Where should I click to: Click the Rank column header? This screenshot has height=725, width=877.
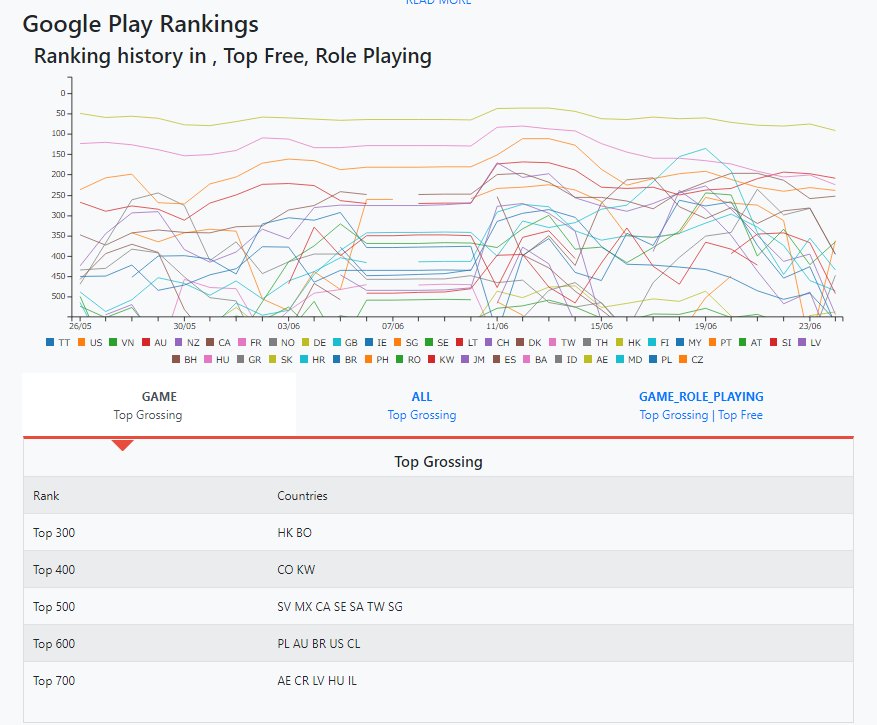(46, 496)
